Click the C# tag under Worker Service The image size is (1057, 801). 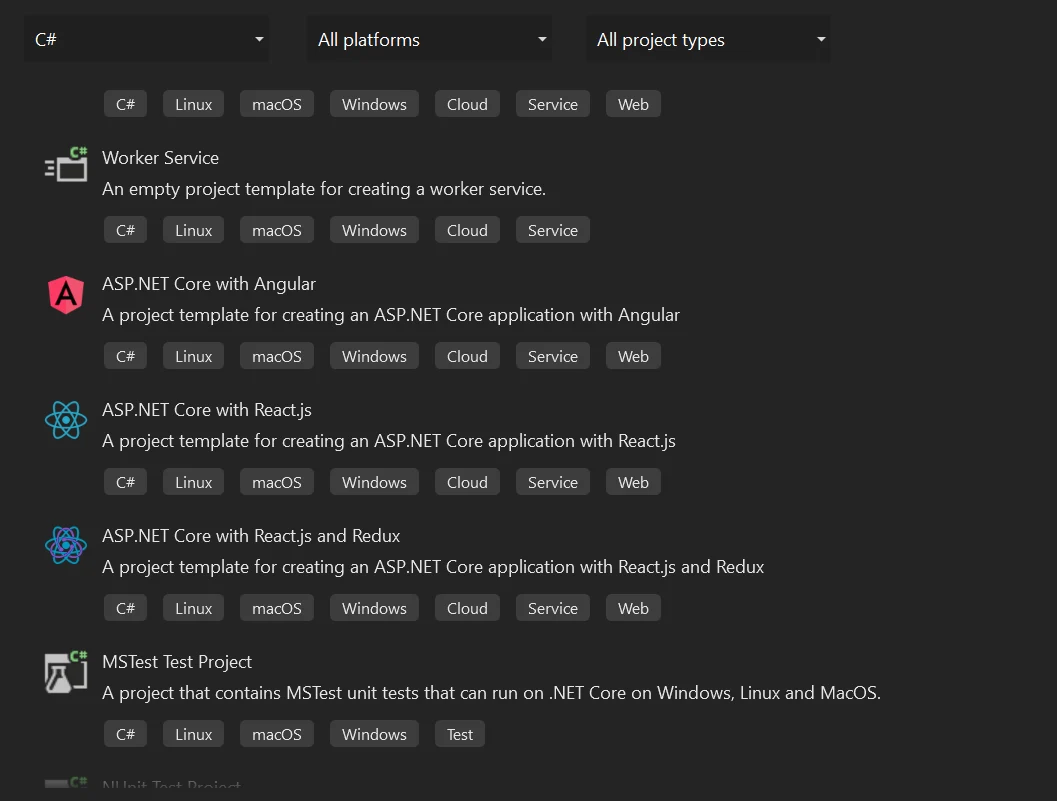[125, 230]
